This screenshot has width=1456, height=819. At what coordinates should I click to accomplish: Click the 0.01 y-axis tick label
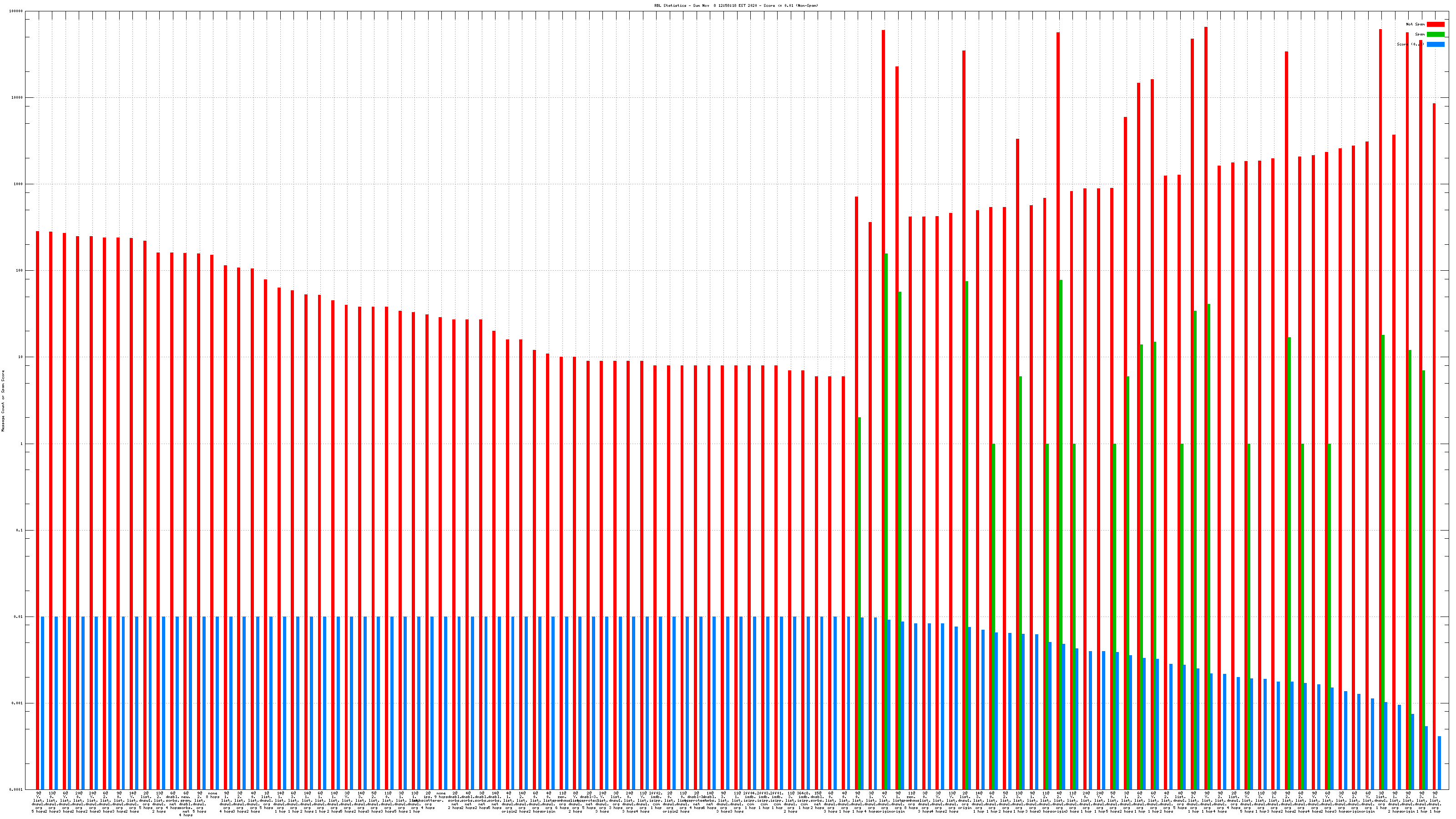click(x=19, y=617)
